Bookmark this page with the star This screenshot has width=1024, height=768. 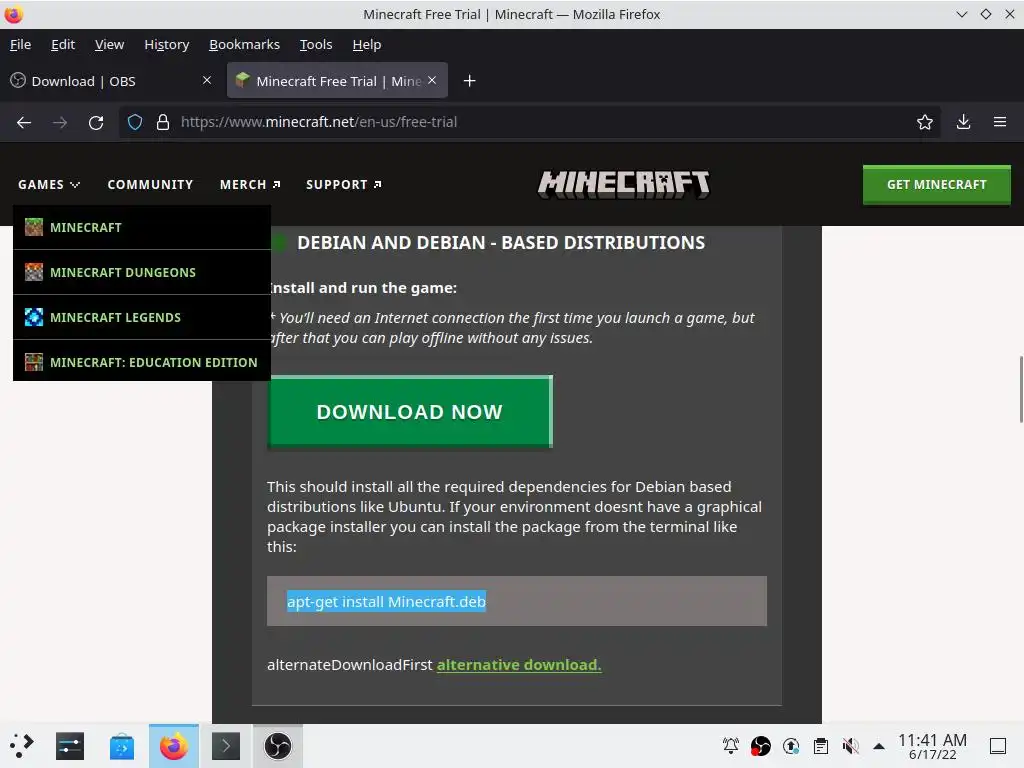coord(924,122)
